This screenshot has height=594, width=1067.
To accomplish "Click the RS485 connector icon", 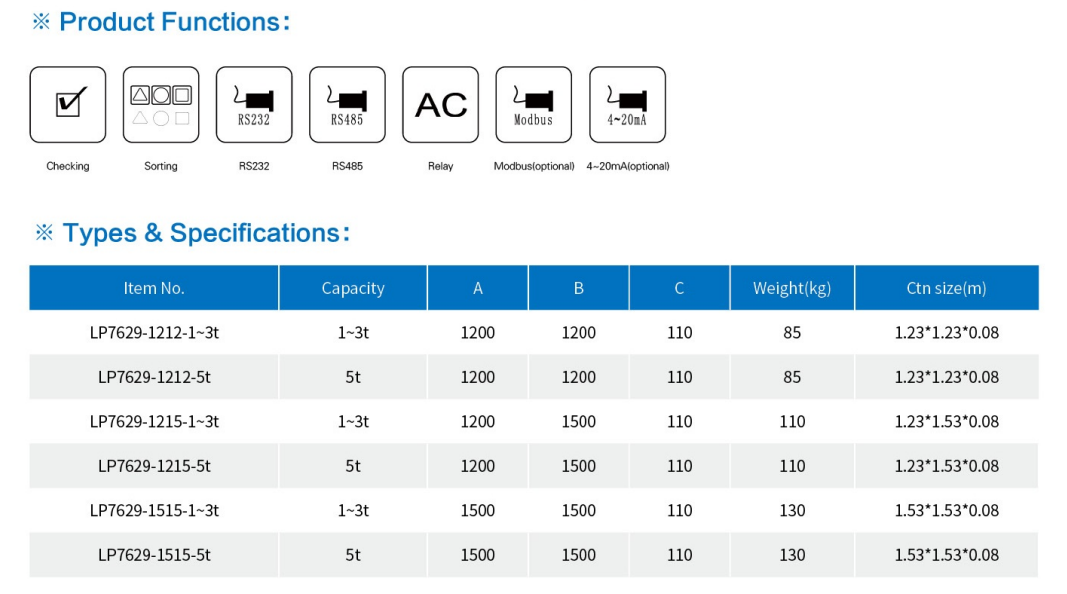I will point(348,105).
